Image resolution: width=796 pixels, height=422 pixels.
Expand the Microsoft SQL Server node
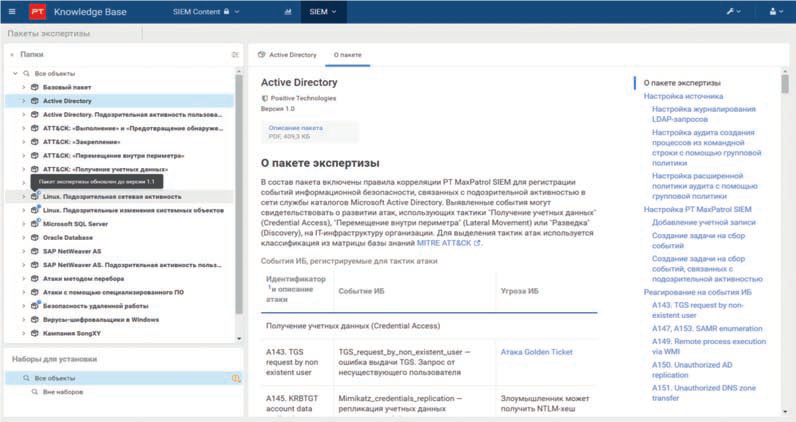click(x=23, y=224)
